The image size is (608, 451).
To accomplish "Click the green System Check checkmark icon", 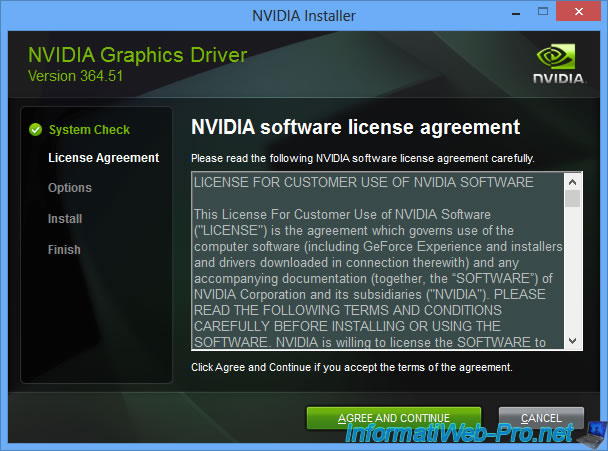I will (x=35, y=129).
